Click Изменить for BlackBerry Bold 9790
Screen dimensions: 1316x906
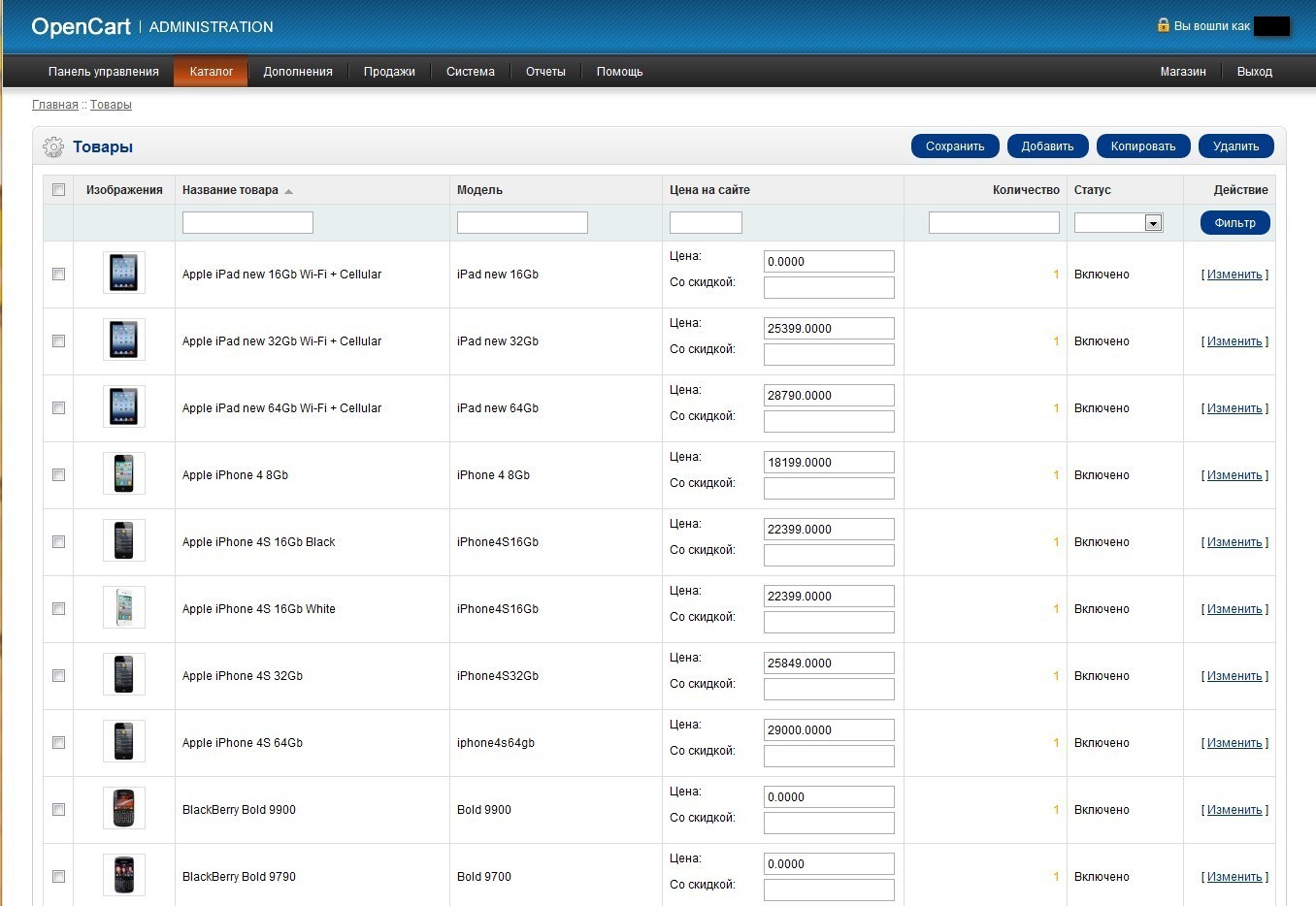(x=1234, y=877)
